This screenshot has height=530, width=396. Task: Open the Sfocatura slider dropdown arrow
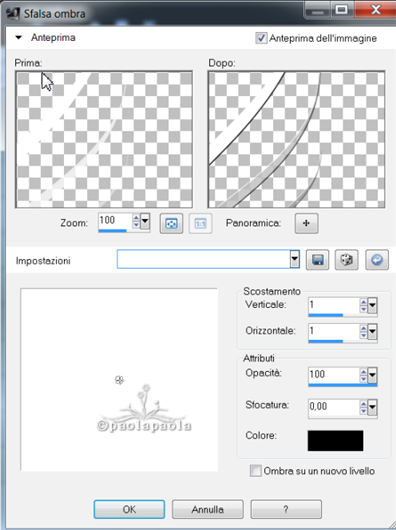[x=372, y=407]
